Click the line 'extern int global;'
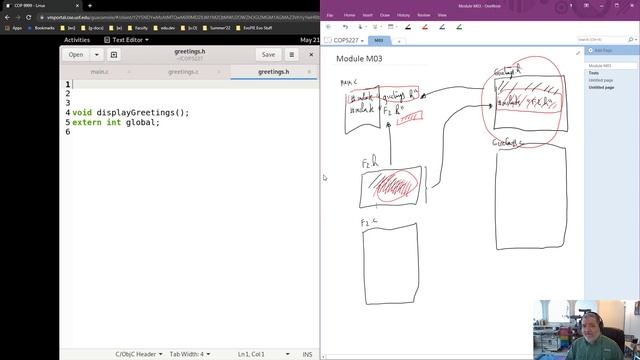Screen dimensions: 640x360 (x=116, y=122)
